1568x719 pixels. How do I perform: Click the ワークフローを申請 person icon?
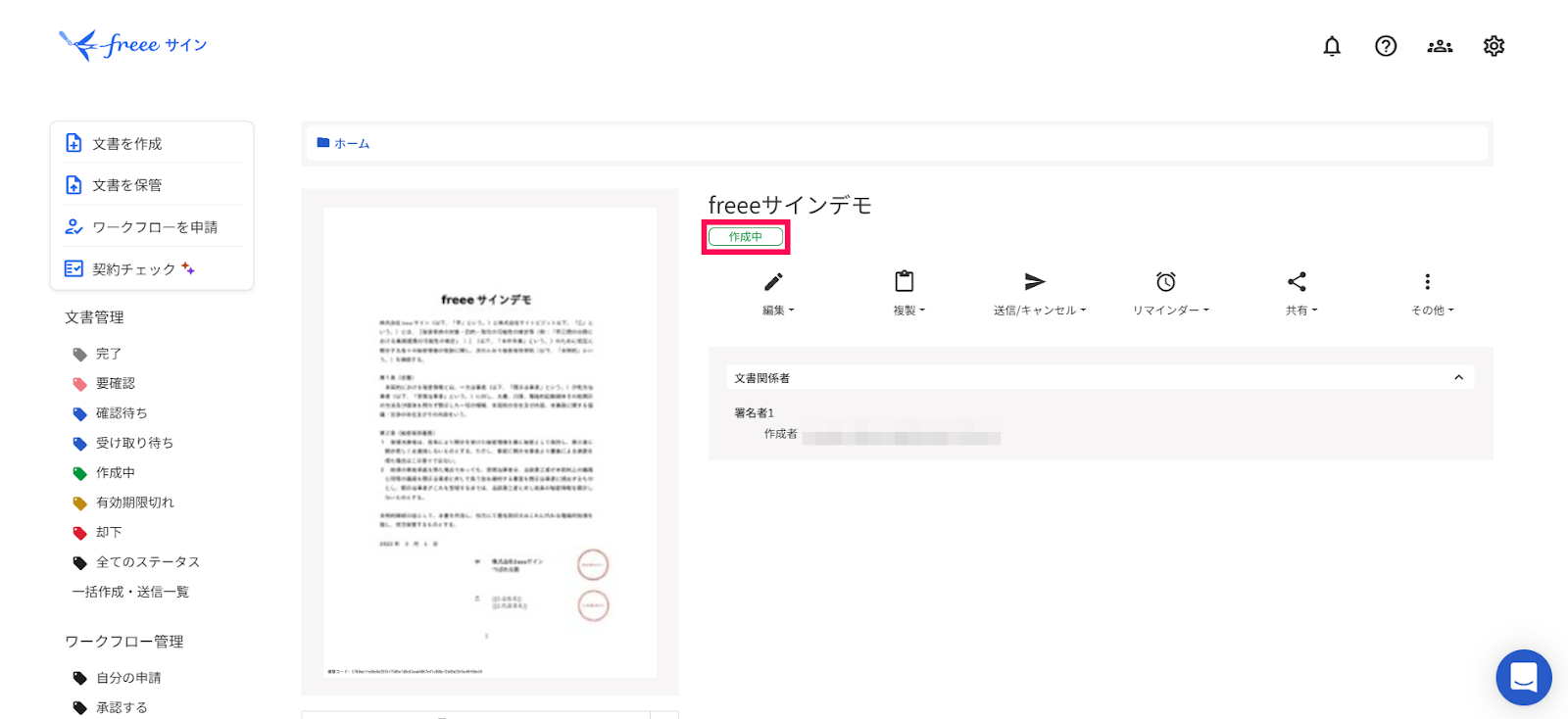73,226
